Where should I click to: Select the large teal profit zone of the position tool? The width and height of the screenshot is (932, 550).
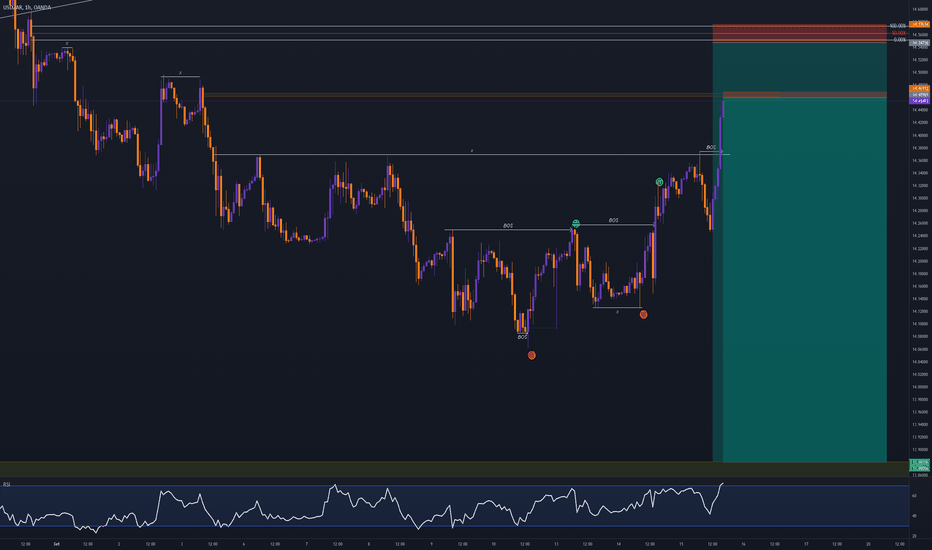coord(804,279)
